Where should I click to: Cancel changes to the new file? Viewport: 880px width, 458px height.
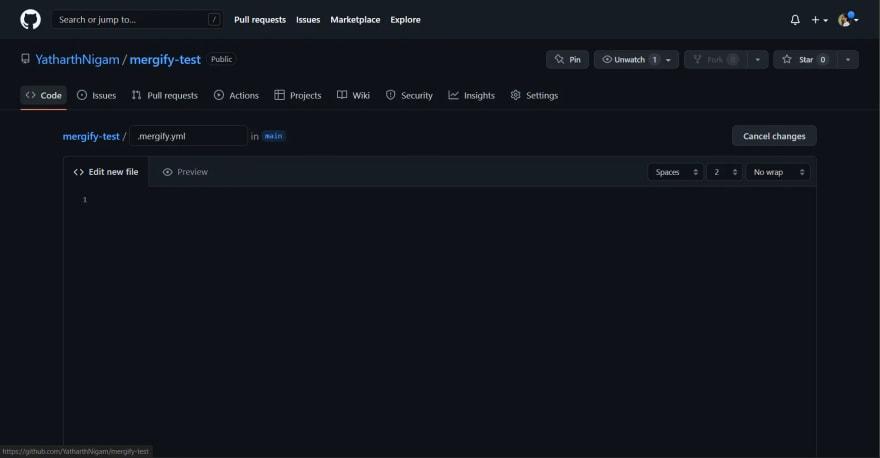pos(774,136)
